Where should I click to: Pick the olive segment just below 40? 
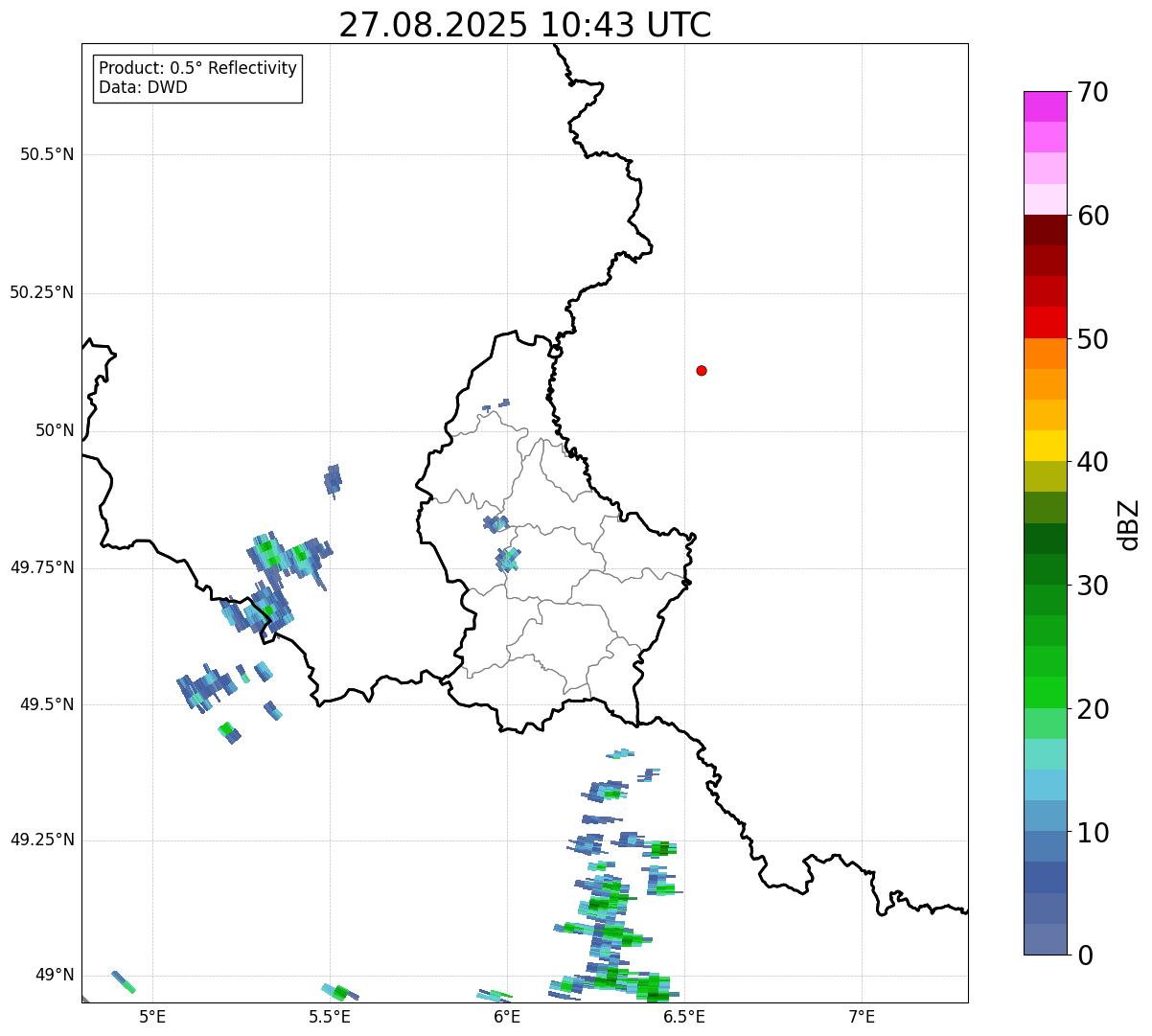(1045, 476)
